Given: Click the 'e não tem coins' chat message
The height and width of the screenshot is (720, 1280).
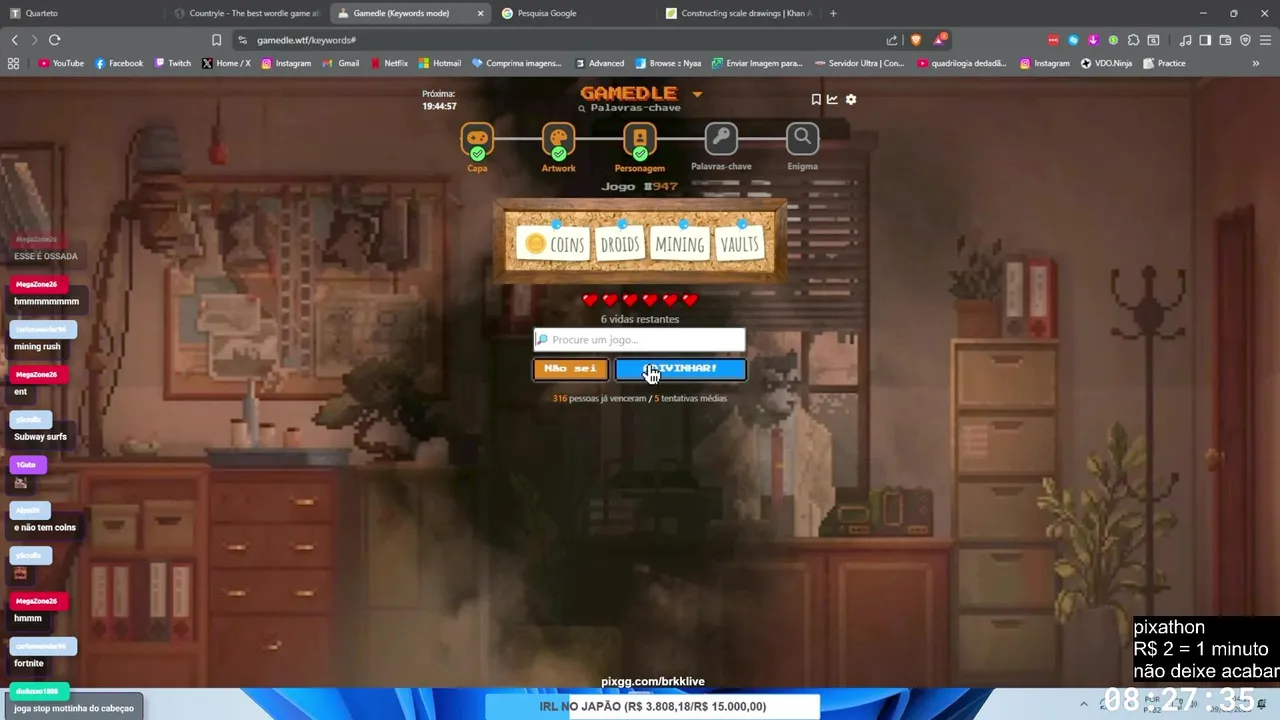Looking at the screenshot, I should coord(45,527).
